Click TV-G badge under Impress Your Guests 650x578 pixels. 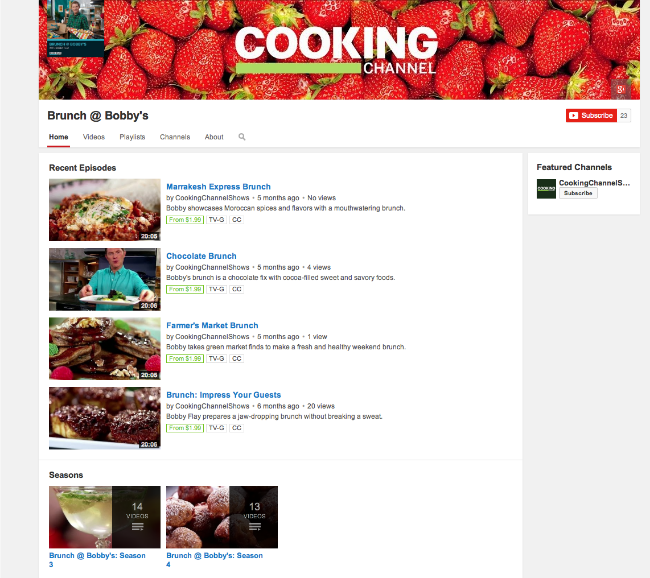(216, 428)
